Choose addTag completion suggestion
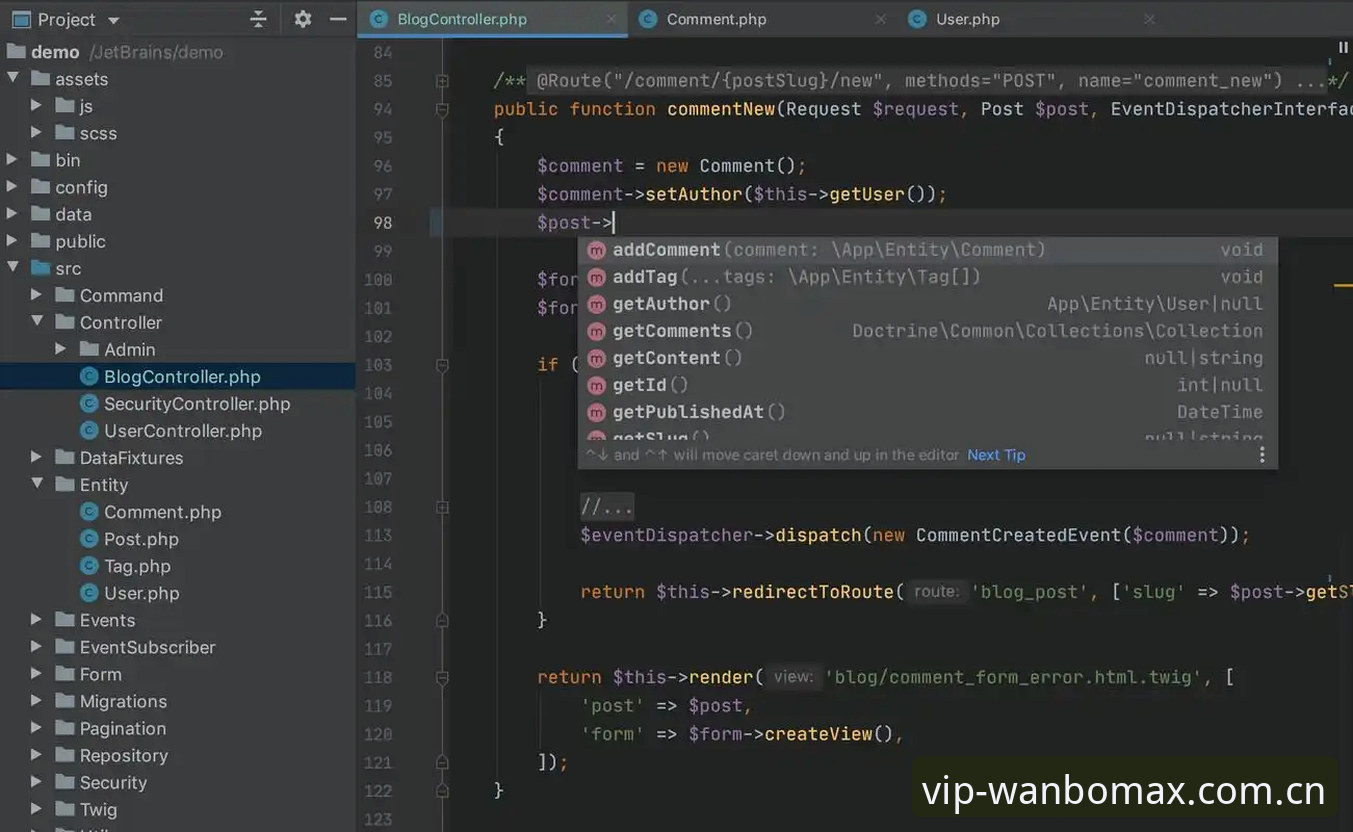The width and height of the screenshot is (1353, 832). pyautogui.click(x=927, y=276)
